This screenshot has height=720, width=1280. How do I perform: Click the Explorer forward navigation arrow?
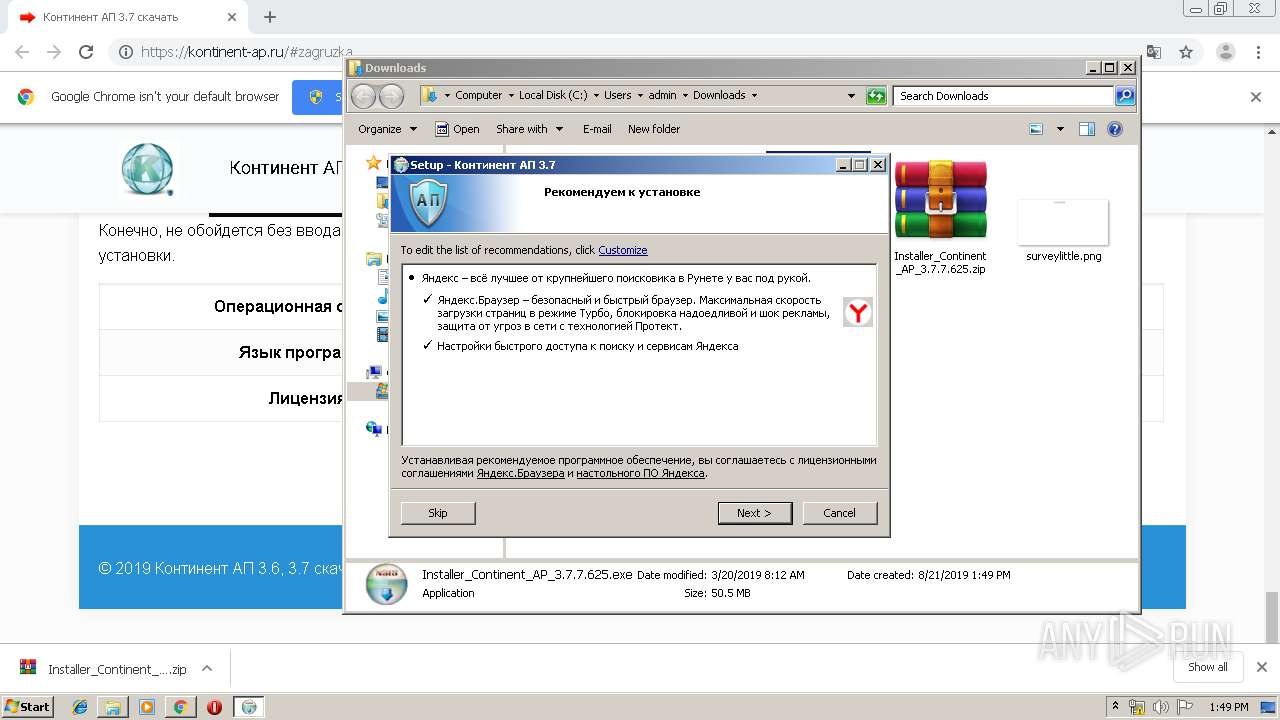pyautogui.click(x=391, y=96)
